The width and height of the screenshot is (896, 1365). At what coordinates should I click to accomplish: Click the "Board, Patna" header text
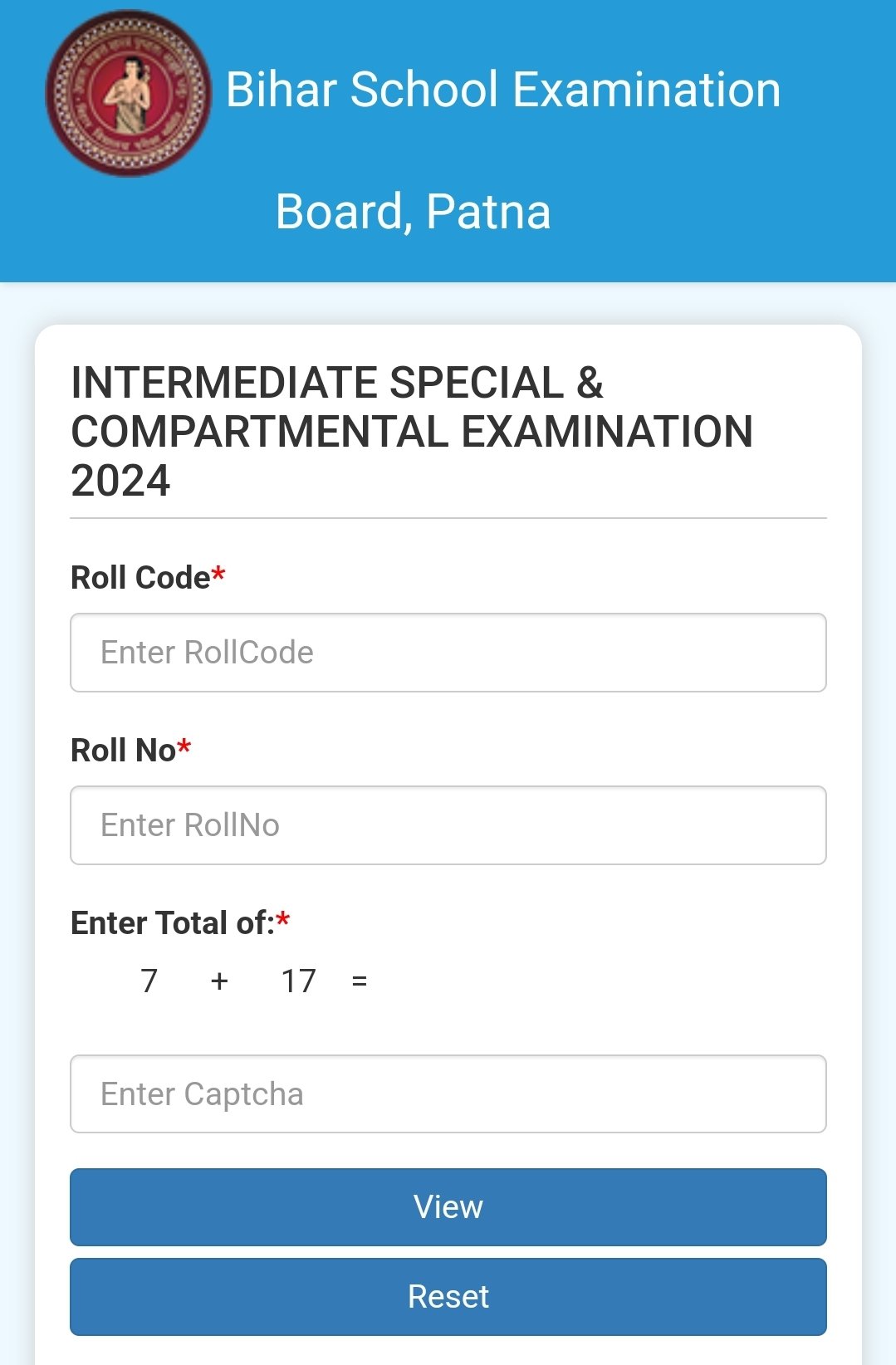click(413, 212)
